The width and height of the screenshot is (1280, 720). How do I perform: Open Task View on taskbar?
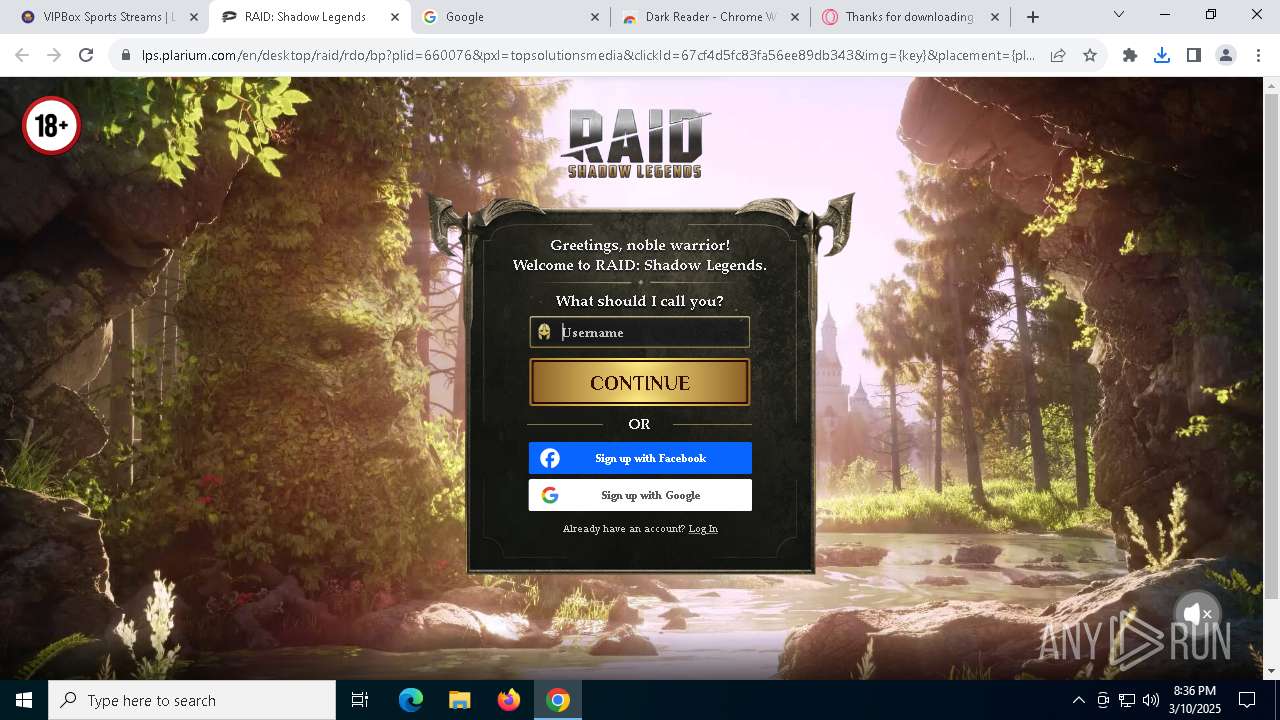tap(360, 700)
